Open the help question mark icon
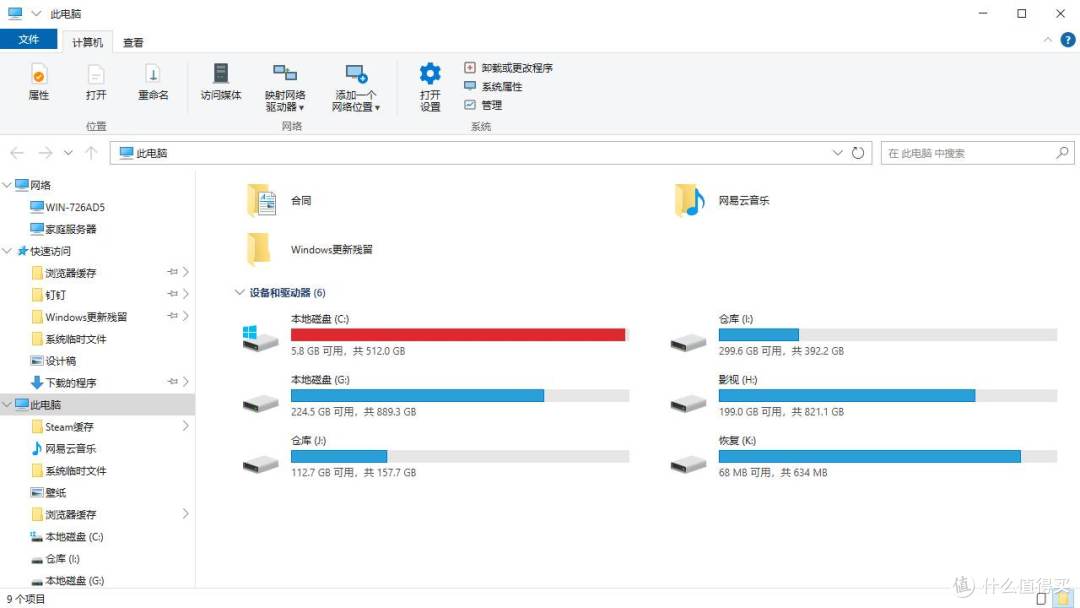The width and height of the screenshot is (1080, 608). 1068,40
